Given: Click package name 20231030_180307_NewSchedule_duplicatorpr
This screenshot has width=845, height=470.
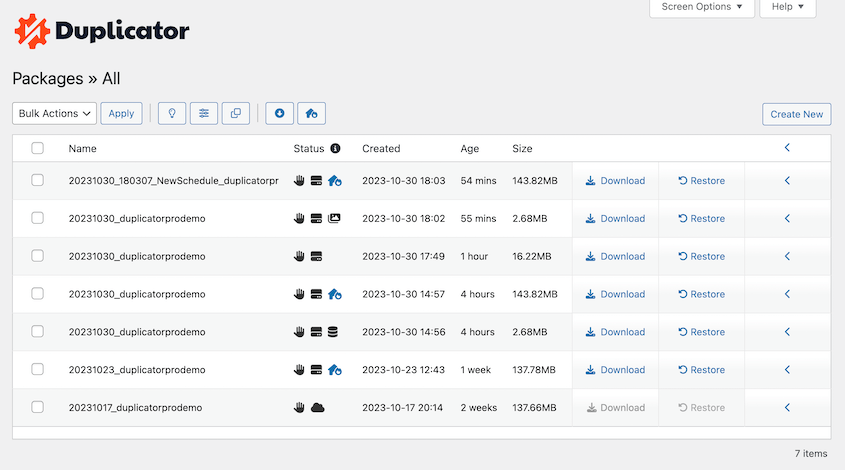Looking at the screenshot, I should pyautogui.click(x=174, y=181).
